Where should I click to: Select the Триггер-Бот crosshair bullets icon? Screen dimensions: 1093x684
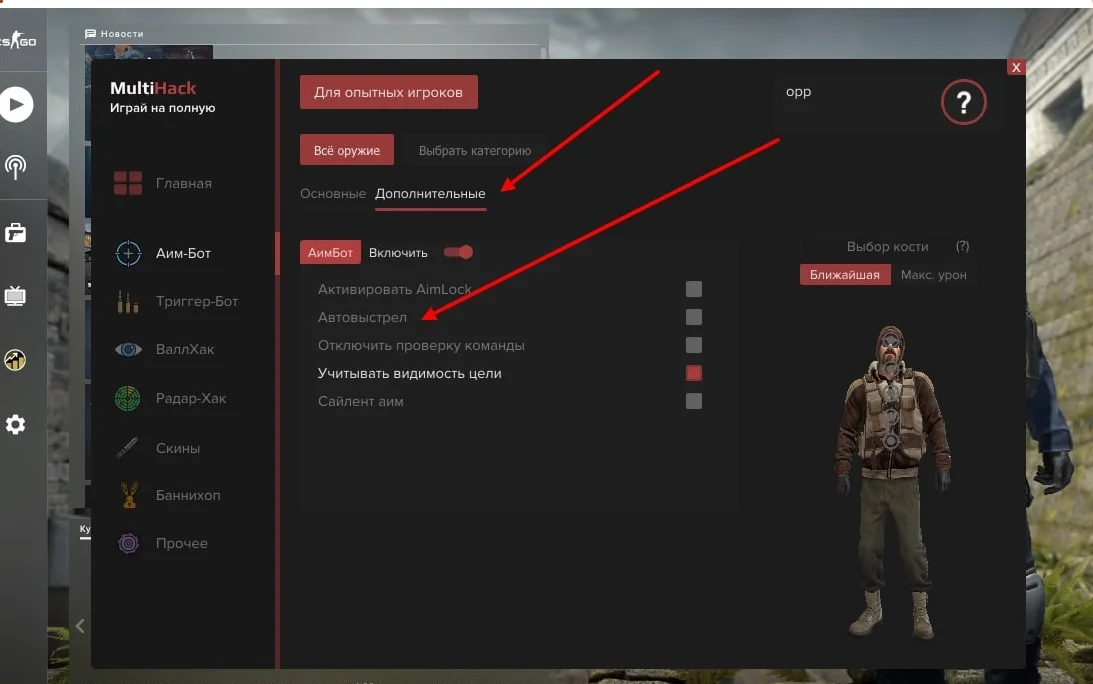click(x=128, y=301)
